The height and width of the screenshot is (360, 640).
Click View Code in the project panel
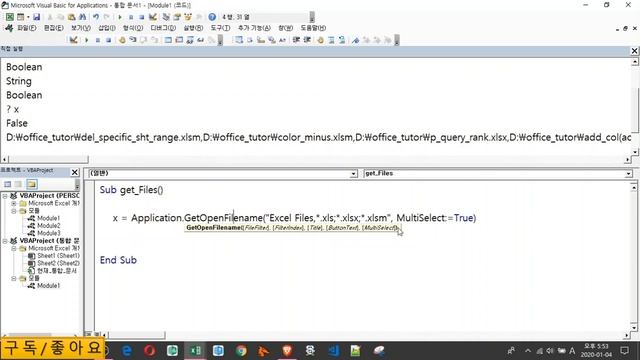[7, 184]
